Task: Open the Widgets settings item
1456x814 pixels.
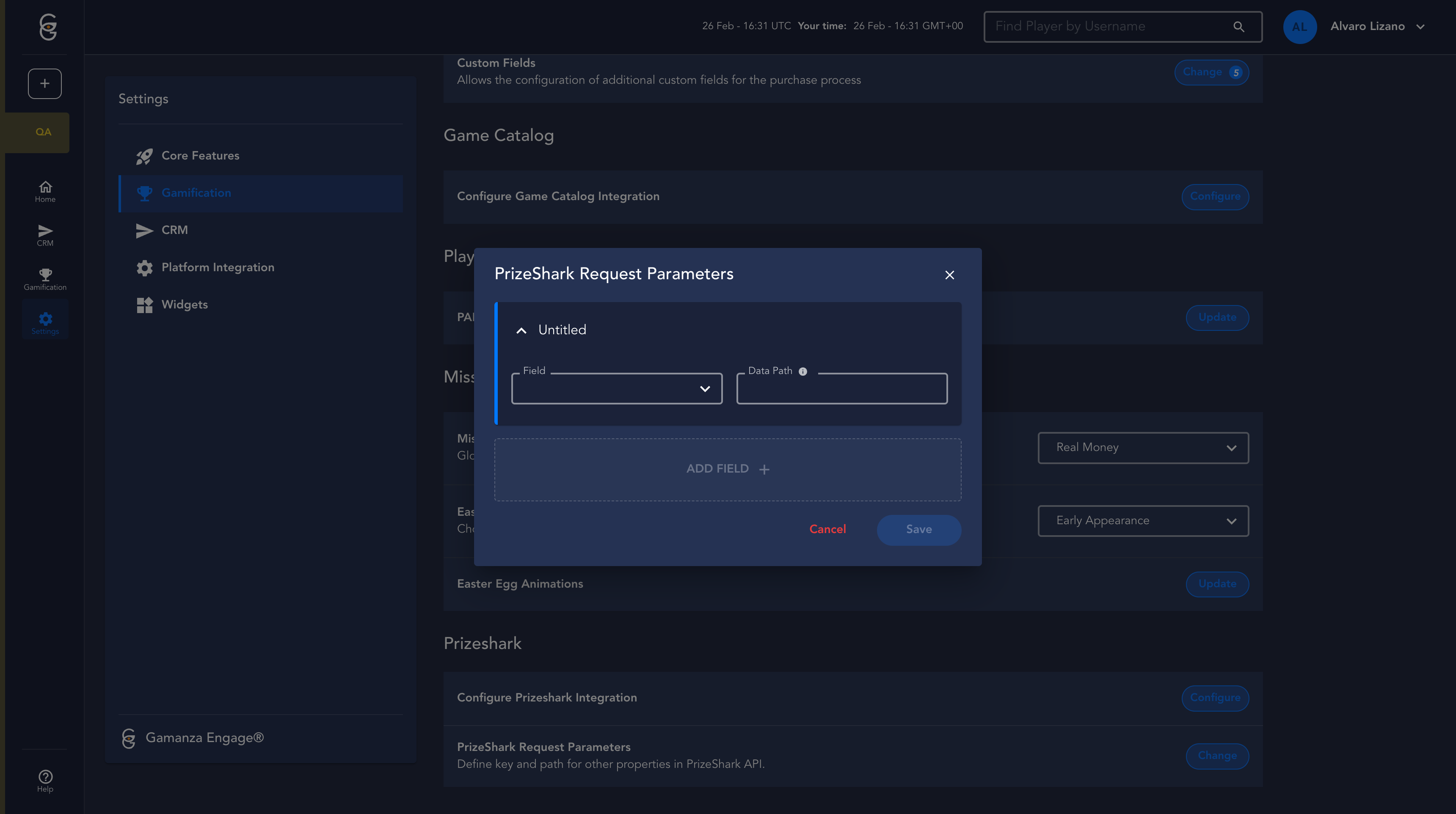Action: [184, 305]
